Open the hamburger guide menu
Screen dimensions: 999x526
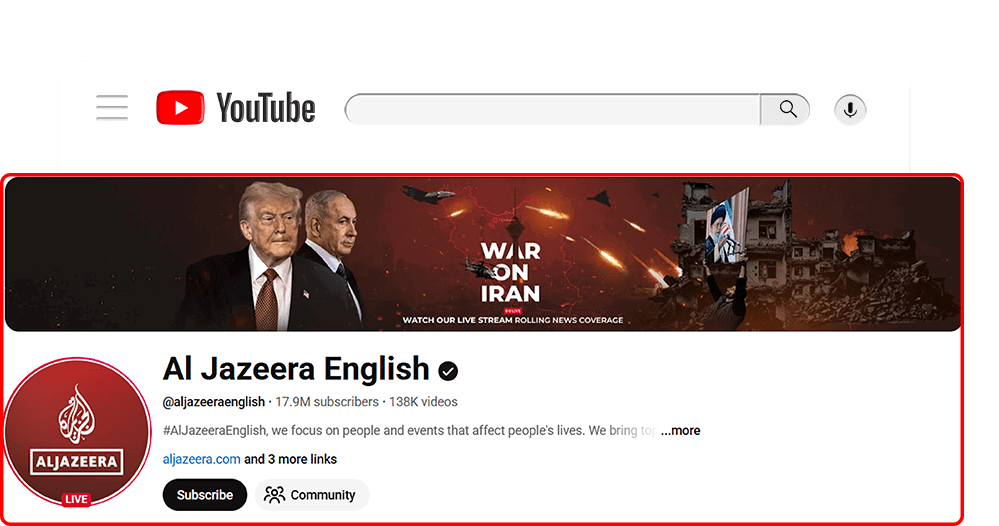coord(112,108)
